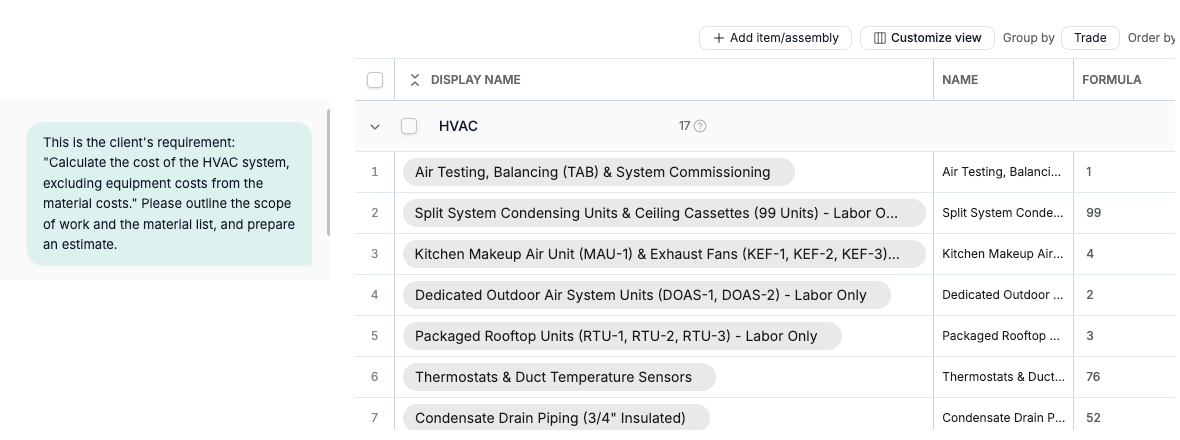Image resolution: width=1180 pixels, height=440 pixels.
Task: Click the Name cell 'Air Testing, Balanci...'
Action: tap(1003, 172)
